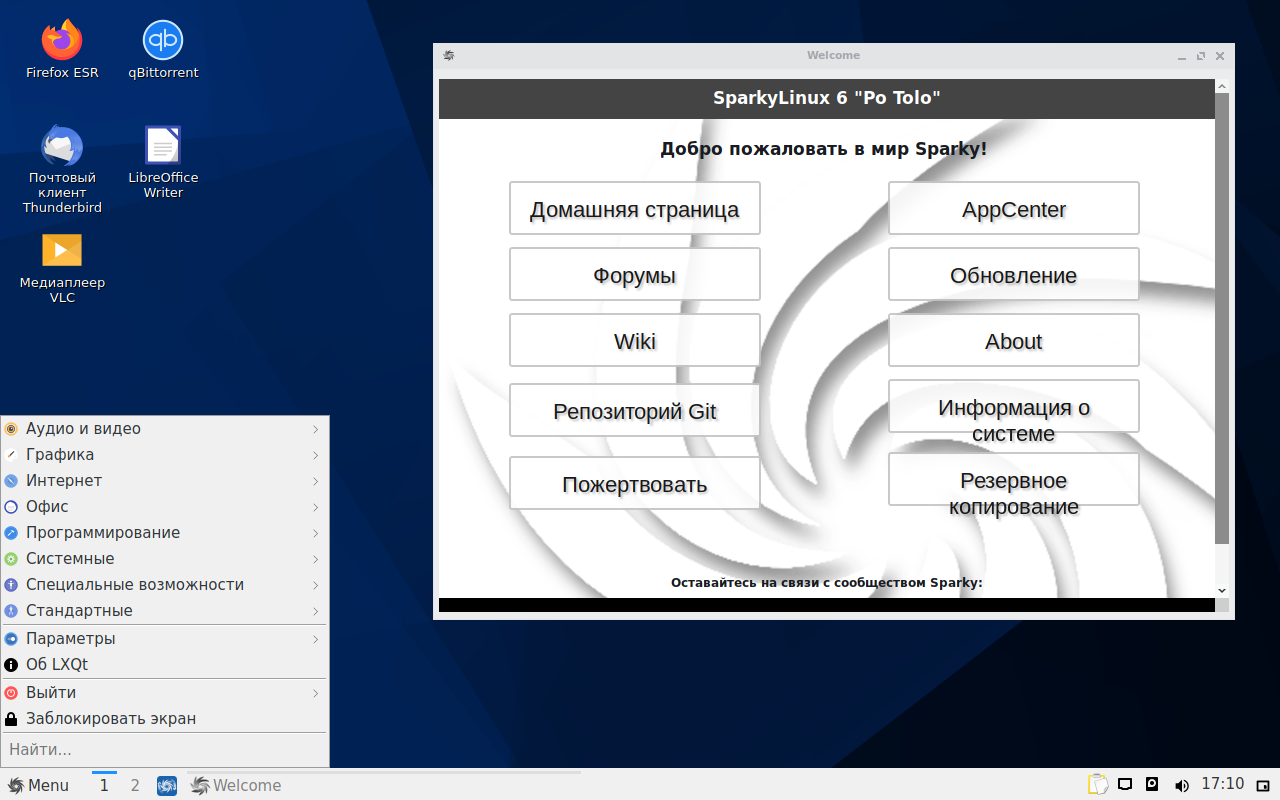Image resolution: width=1280 pixels, height=800 pixels.
Task: Click the tray icon left of the volume speaker
Action: (1152, 785)
